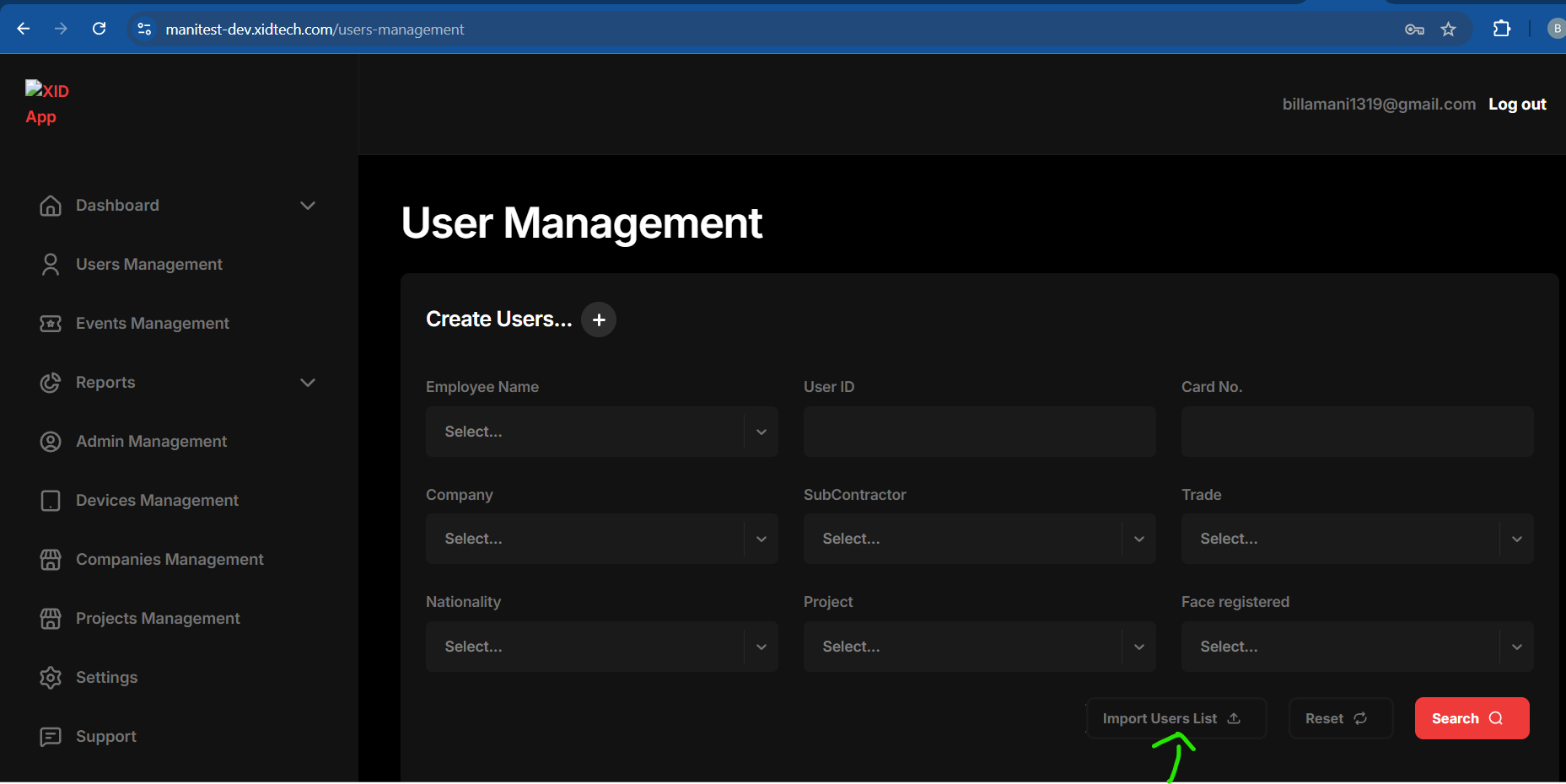Open the Company dropdown
The height and width of the screenshot is (784, 1566).
coord(601,539)
